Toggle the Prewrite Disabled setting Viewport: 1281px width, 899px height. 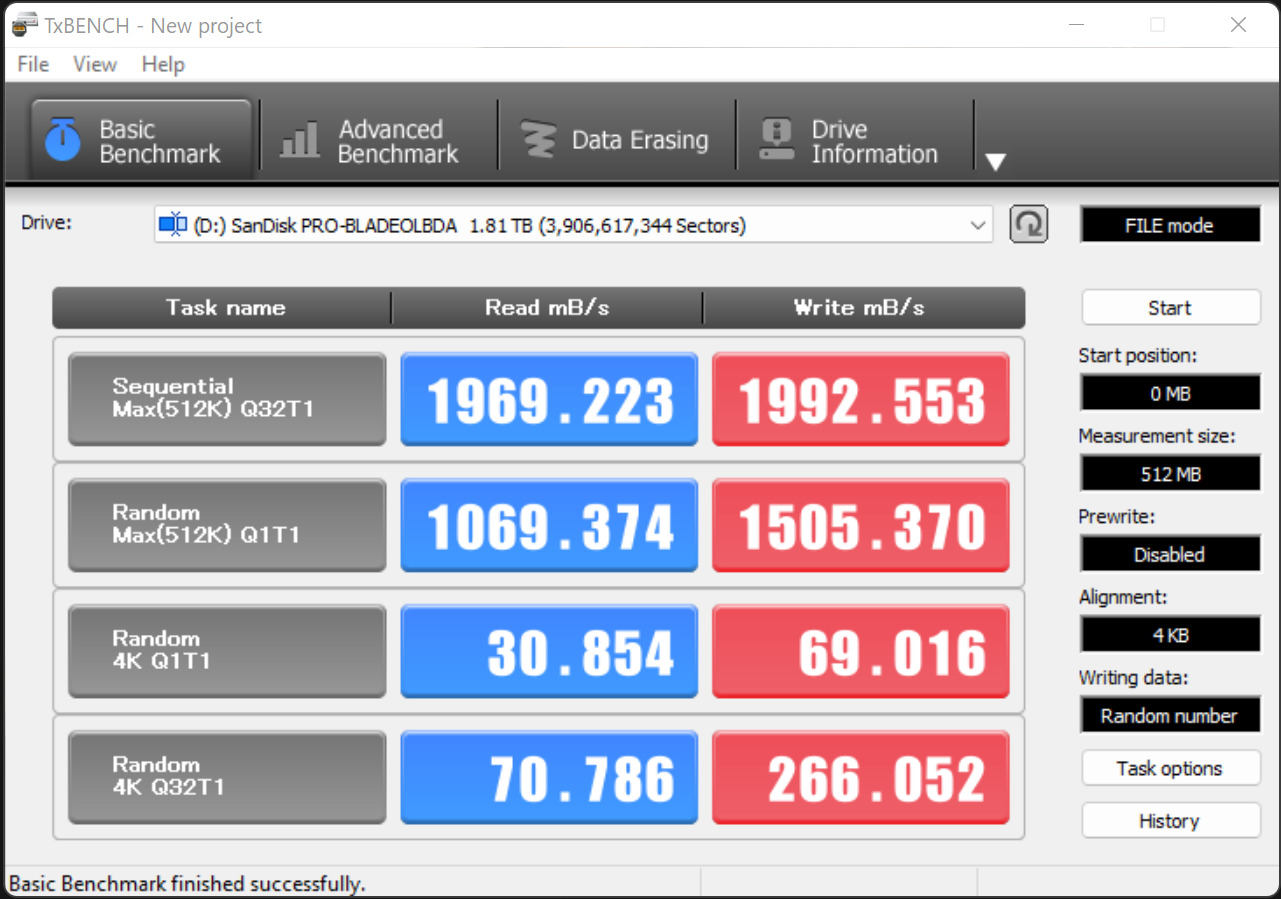pyautogui.click(x=1170, y=554)
